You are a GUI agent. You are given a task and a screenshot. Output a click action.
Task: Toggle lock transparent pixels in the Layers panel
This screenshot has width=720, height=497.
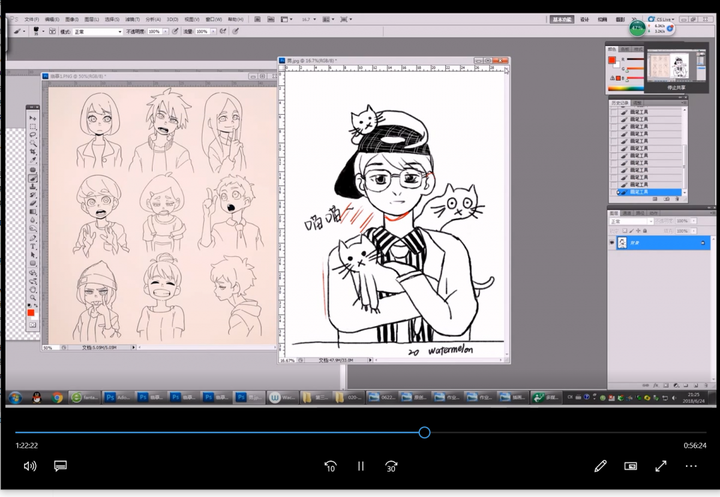click(x=625, y=231)
